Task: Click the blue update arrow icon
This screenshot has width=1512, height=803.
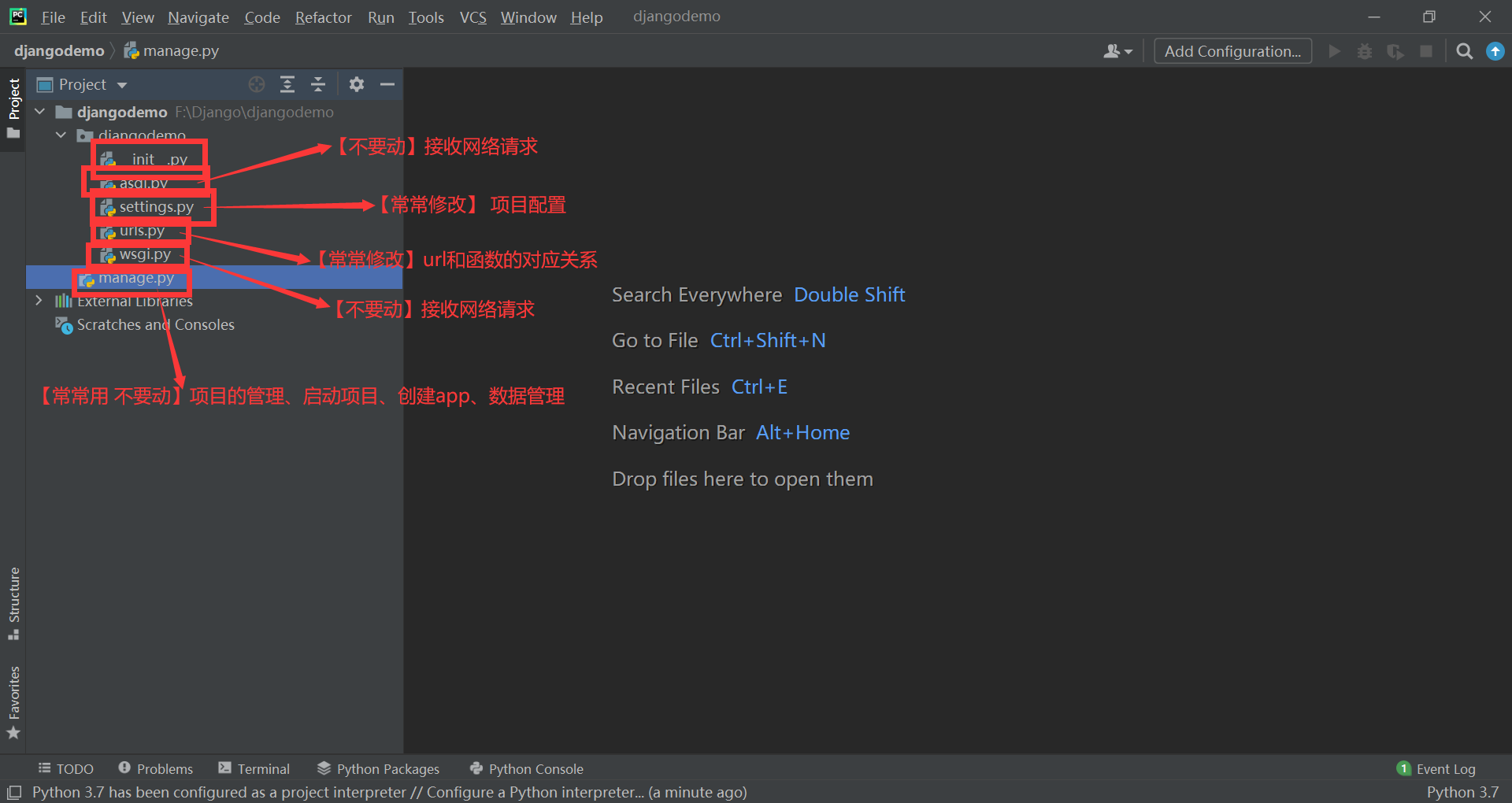Action: (1495, 51)
